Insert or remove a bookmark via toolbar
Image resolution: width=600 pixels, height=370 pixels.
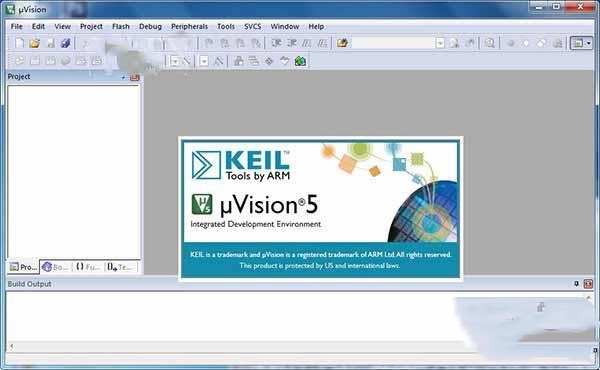(x=209, y=43)
